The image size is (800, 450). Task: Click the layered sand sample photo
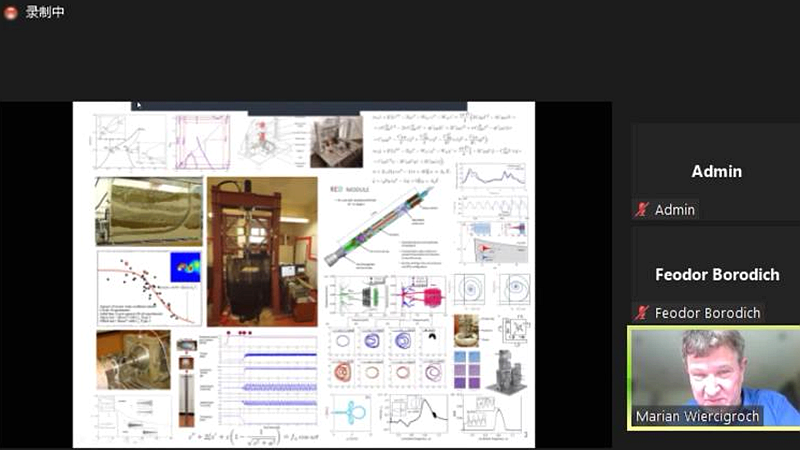pyautogui.click(x=149, y=212)
